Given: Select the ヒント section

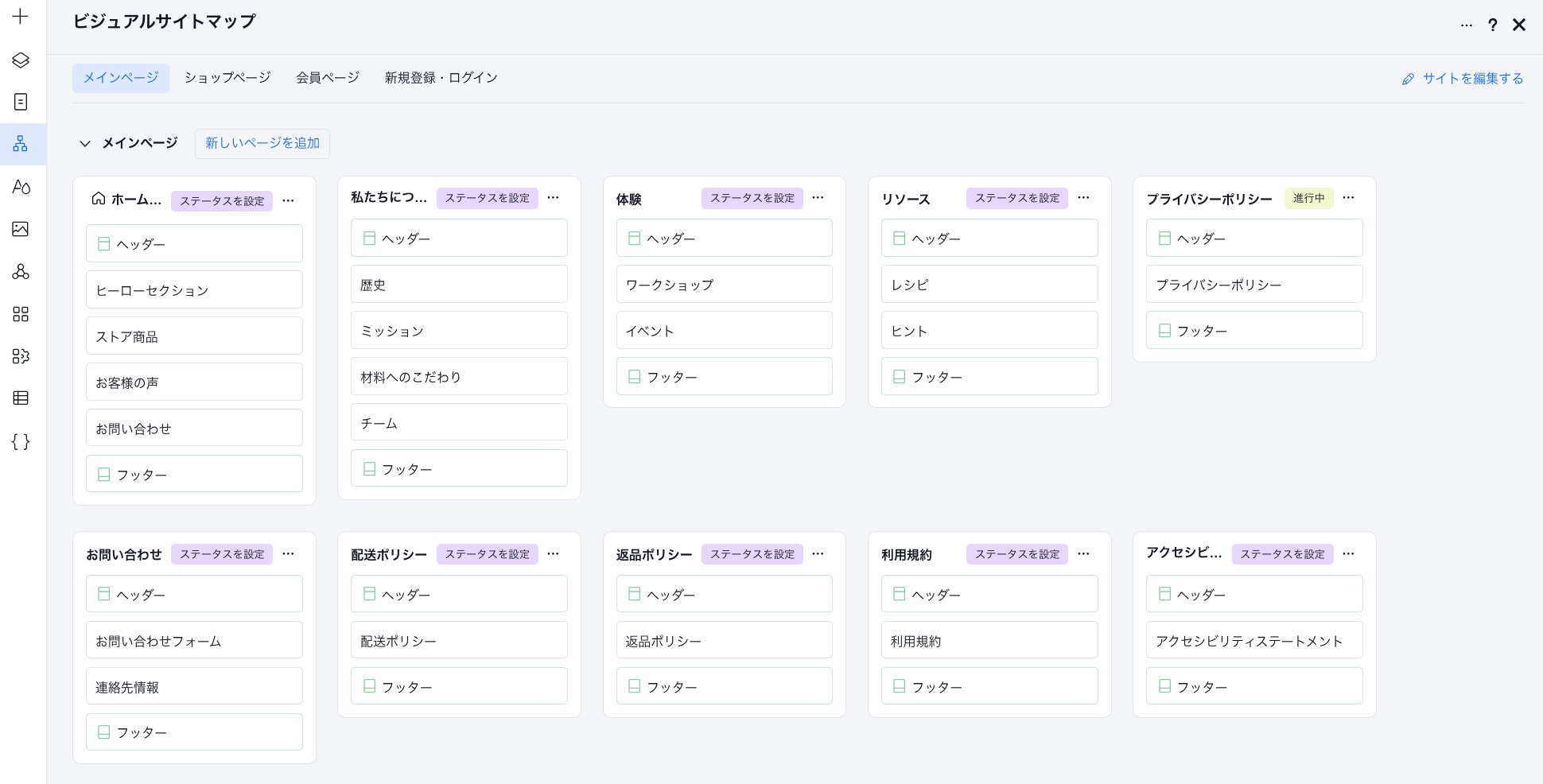Looking at the screenshot, I should 989,330.
